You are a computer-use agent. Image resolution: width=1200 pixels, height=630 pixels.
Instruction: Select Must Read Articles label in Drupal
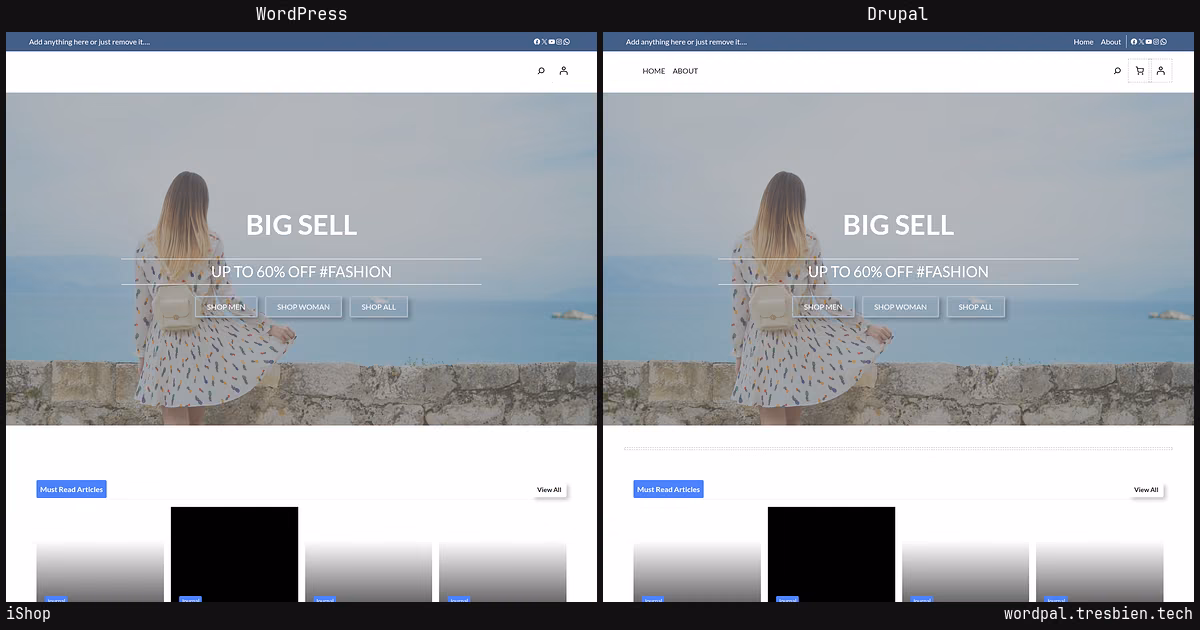(x=668, y=489)
